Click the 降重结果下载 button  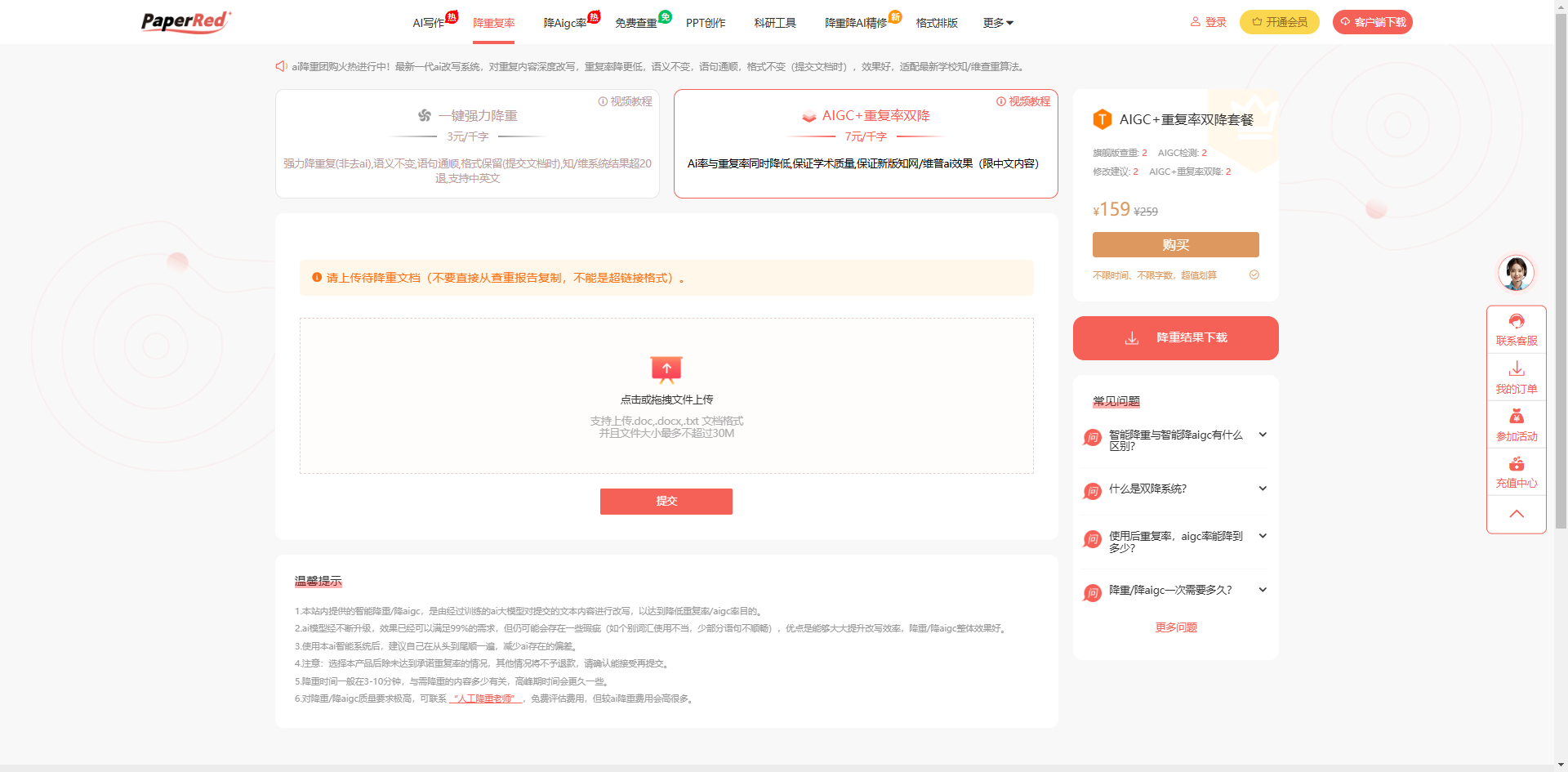[x=1176, y=338]
